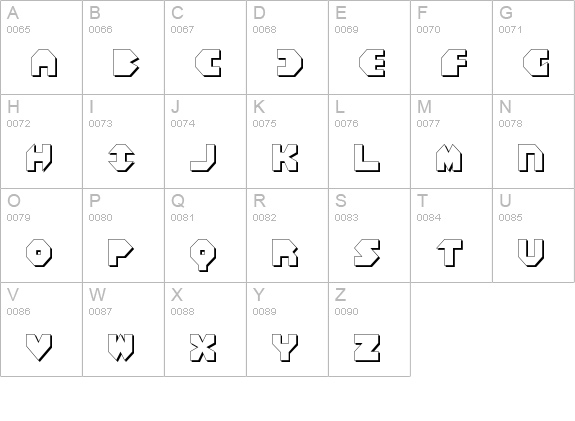Viewport: 575px width, 421px height.
Task: Click the B glyph cell 0066
Action: click(x=124, y=47)
